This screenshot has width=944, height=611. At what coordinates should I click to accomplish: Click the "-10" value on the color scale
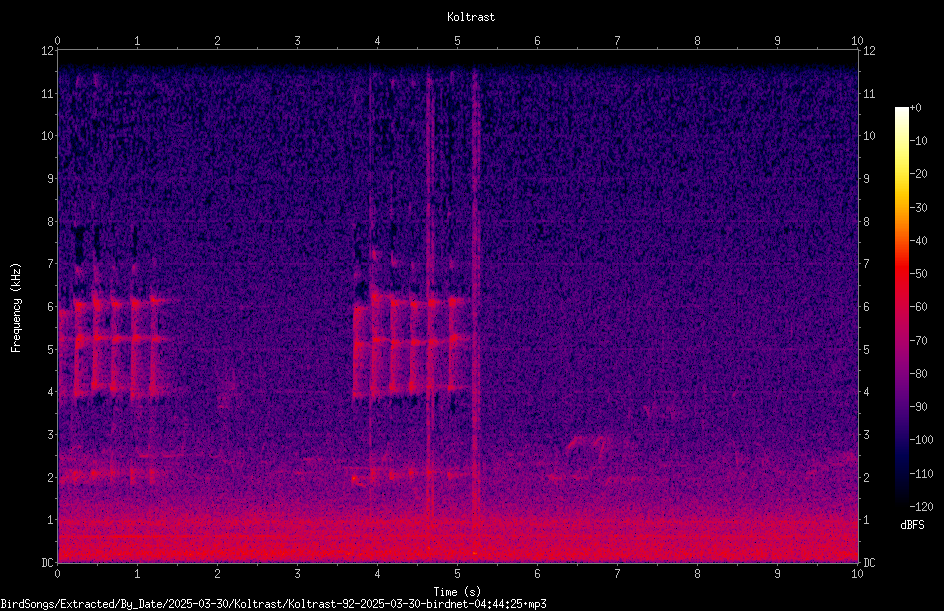(918, 141)
